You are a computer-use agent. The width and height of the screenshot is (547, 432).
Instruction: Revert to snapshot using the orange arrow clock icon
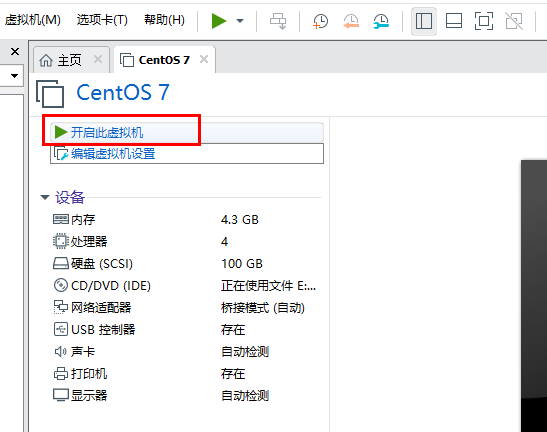pos(351,21)
